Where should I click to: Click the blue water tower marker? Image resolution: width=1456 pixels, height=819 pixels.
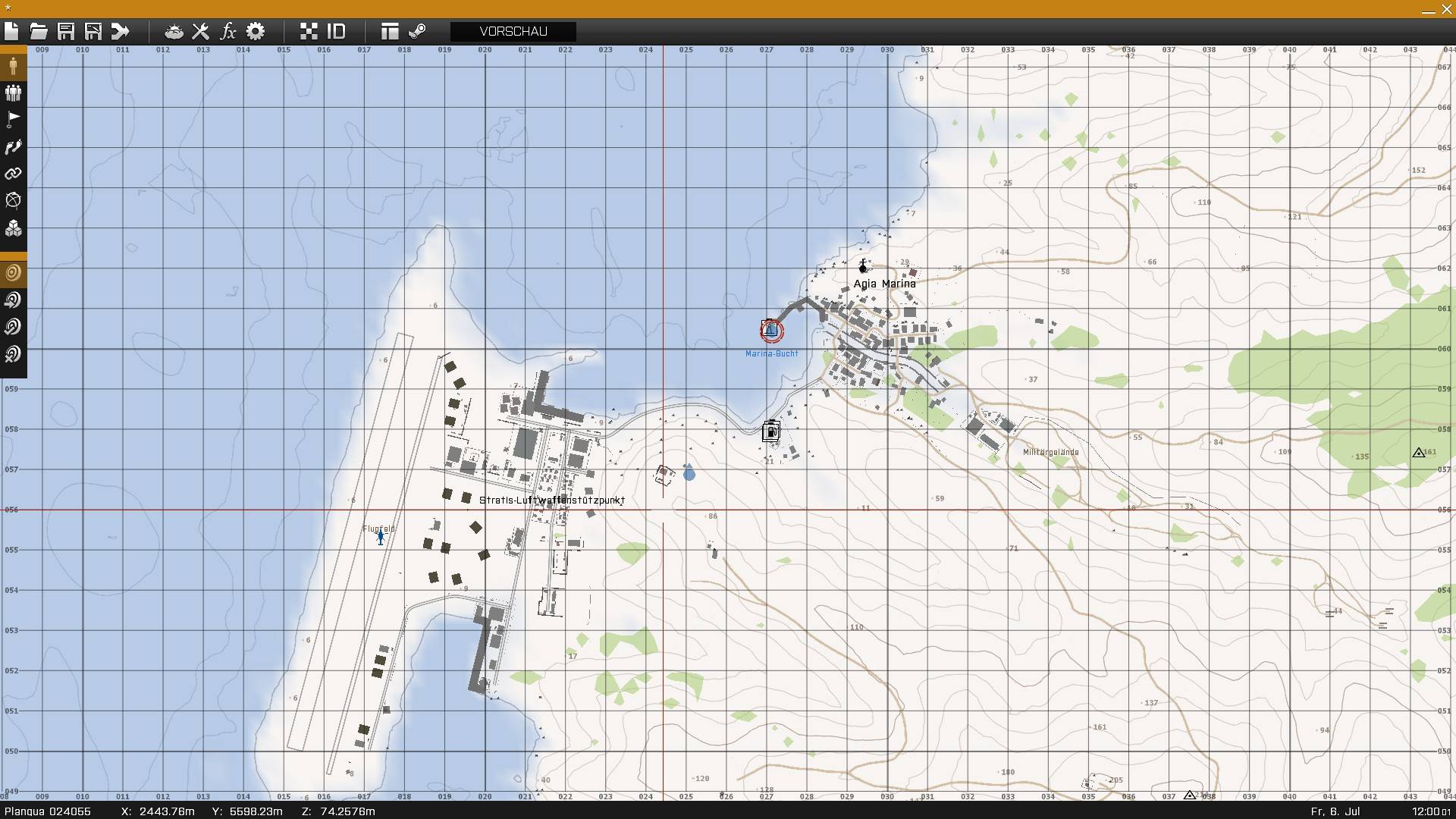tap(689, 473)
